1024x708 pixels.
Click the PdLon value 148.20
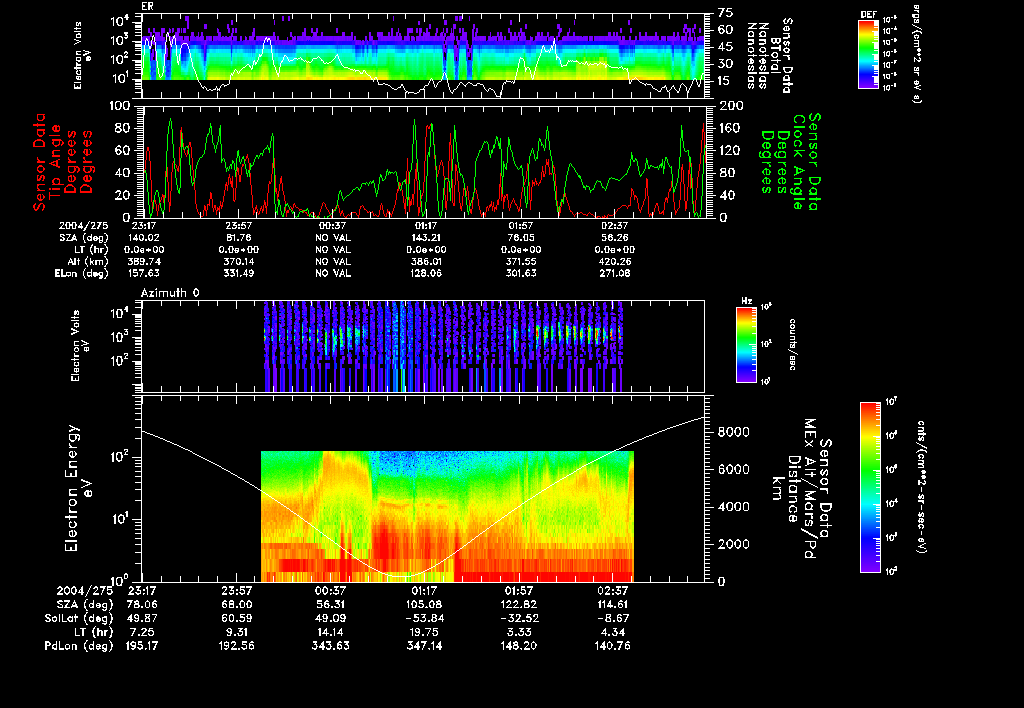coord(519,645)
